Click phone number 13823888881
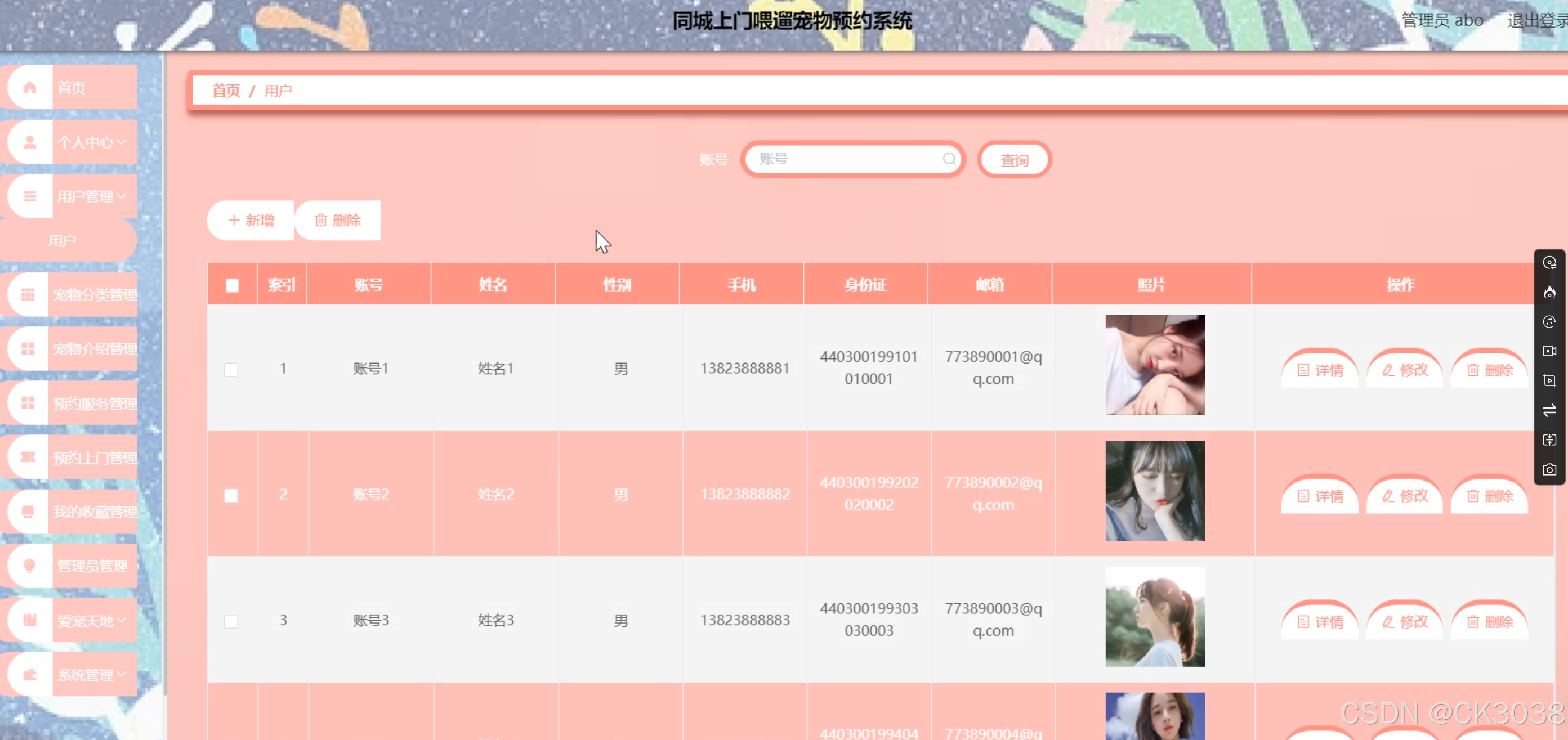 [744, 368]
